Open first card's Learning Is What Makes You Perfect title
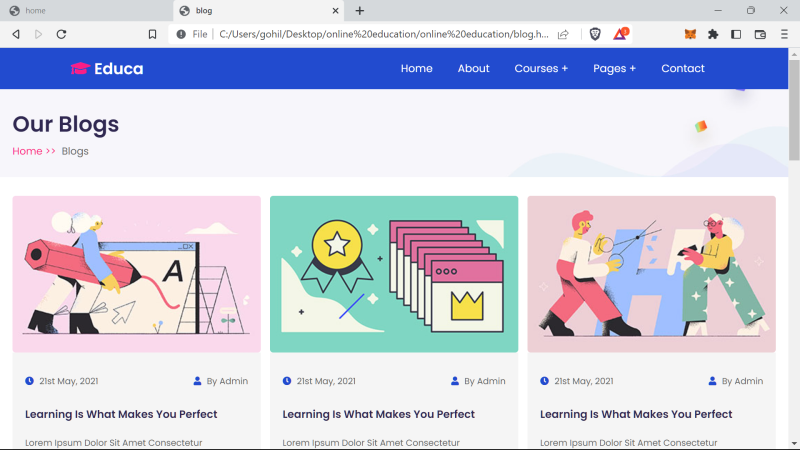Viewport: 800px width, 450px height. coord(121,414)
